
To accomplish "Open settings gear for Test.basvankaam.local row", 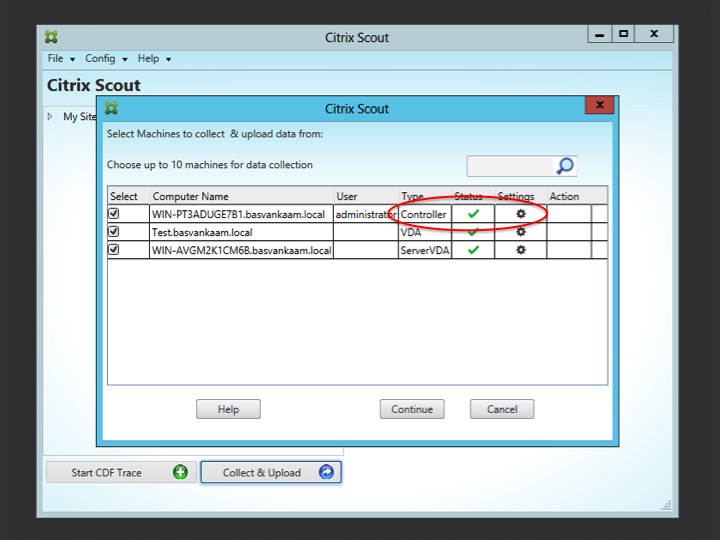I will [x=521, y=232].
